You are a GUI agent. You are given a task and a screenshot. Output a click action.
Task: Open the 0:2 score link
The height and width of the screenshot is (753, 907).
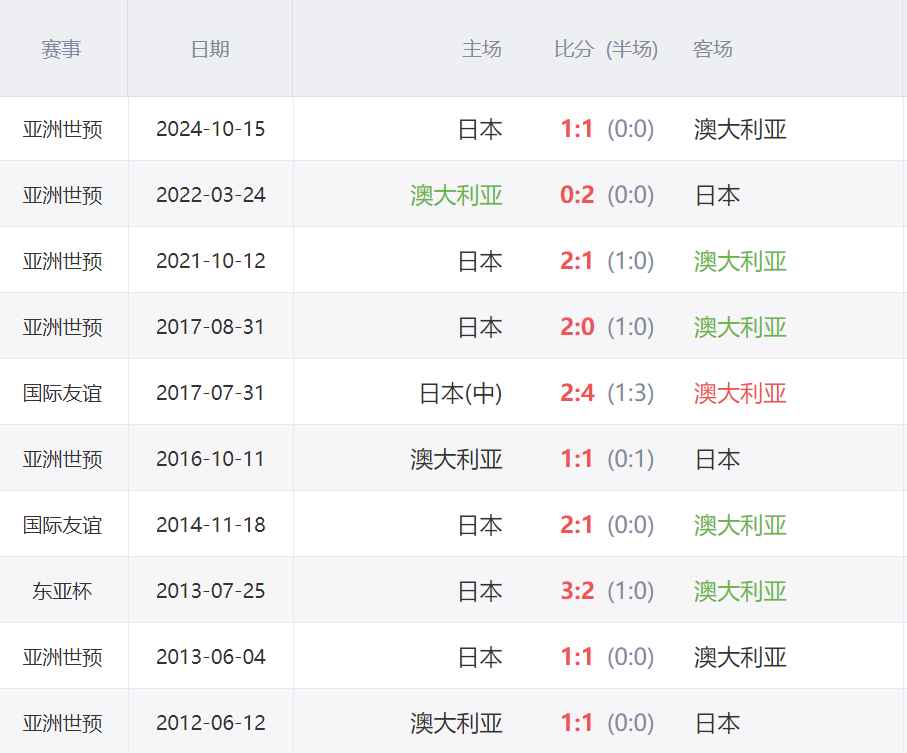click(577, 195)
